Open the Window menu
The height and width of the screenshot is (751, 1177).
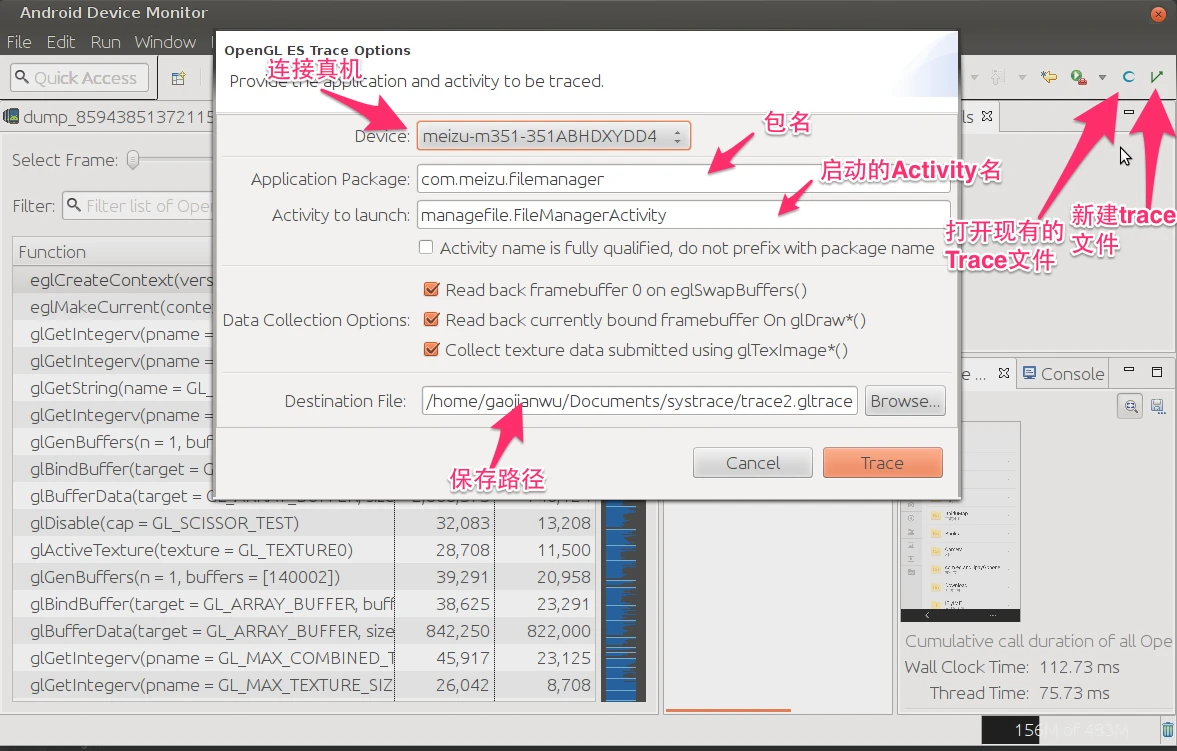point(165,42)
